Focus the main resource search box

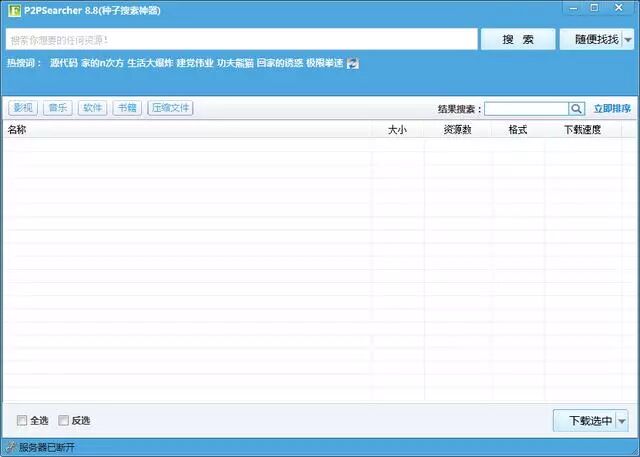pos(242,40)
